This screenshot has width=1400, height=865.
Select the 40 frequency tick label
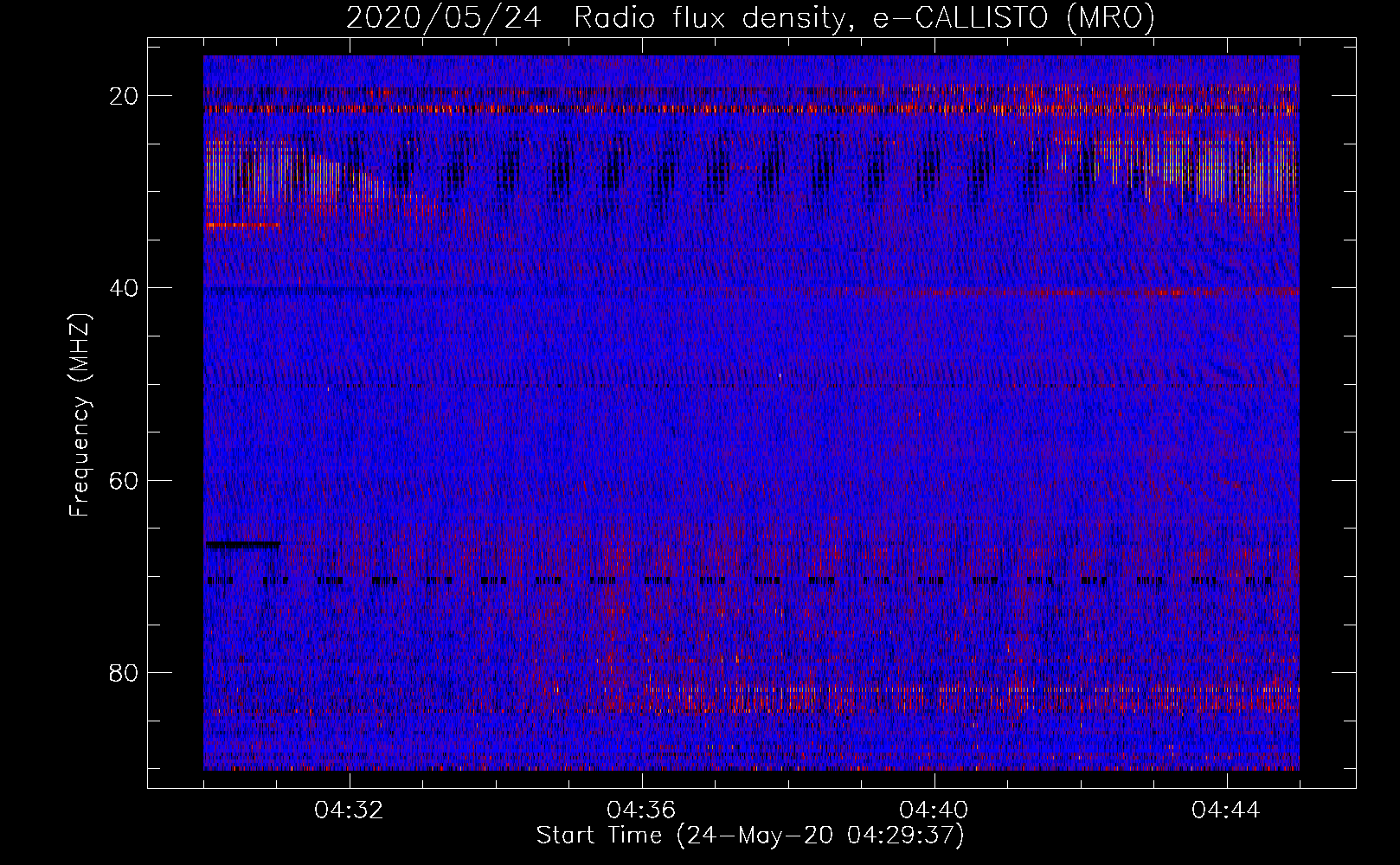[124, 287]
